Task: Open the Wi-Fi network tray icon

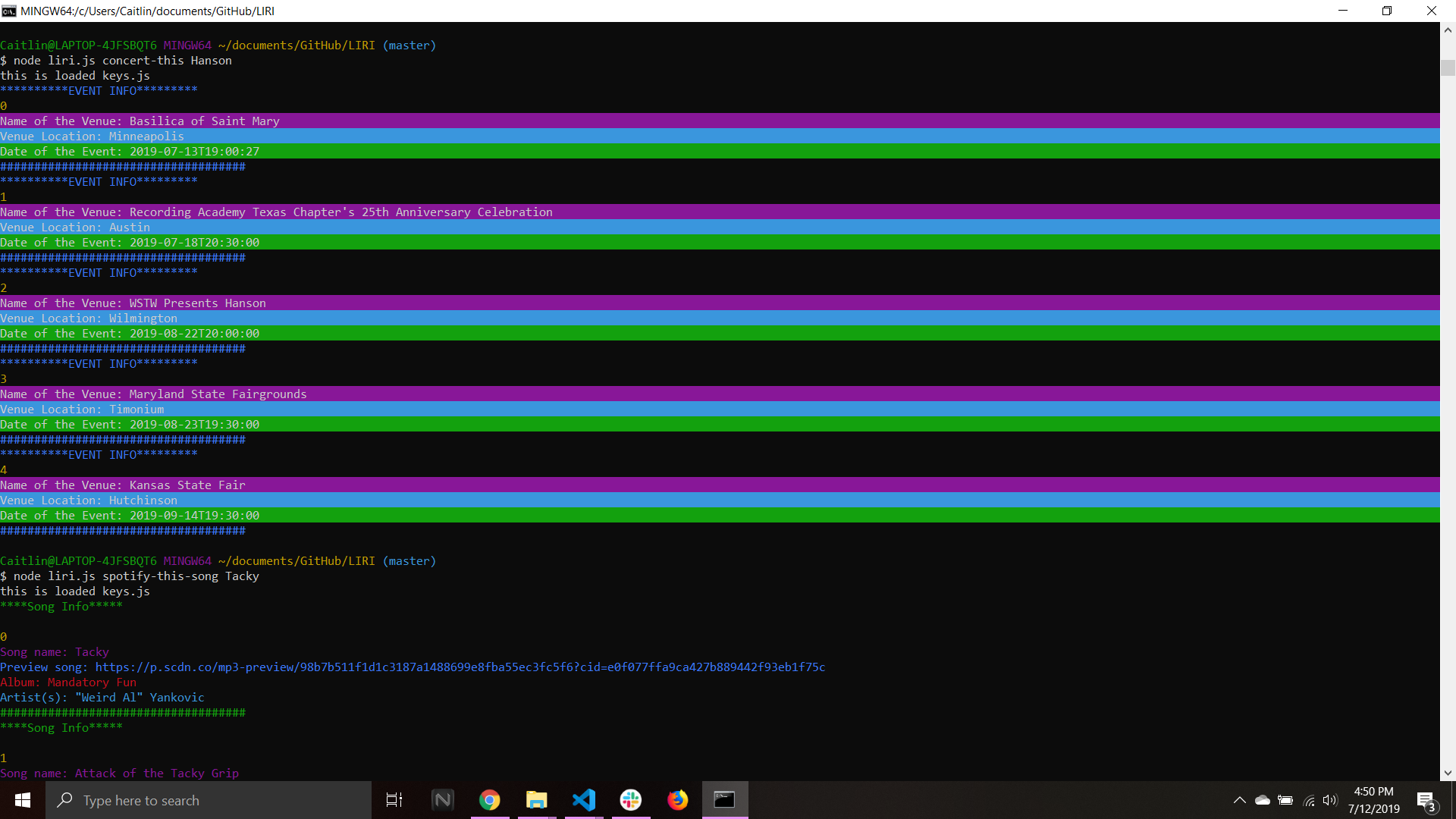Action: [1309, 800]
